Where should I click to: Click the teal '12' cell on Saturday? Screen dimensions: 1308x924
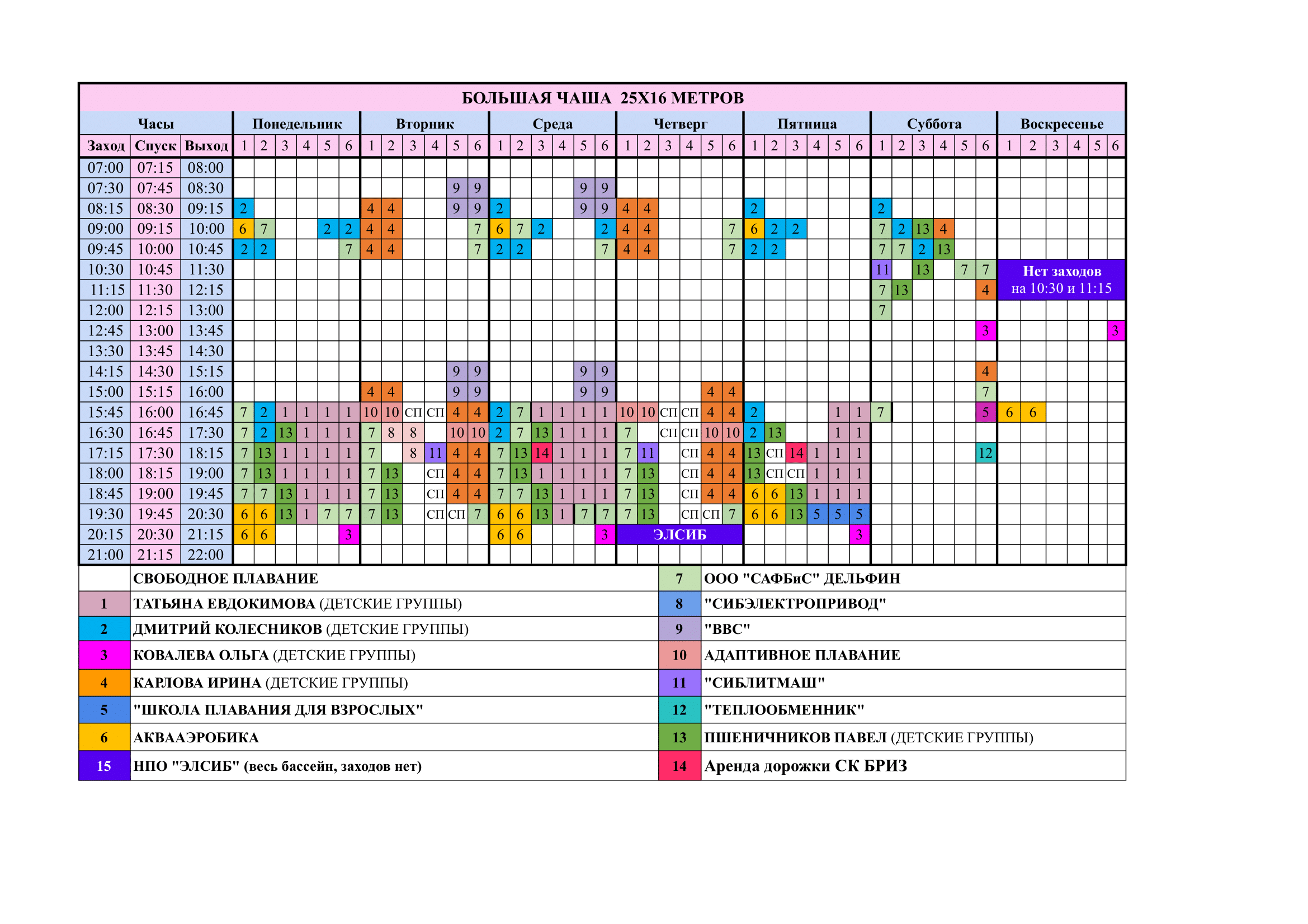(985, 453)
